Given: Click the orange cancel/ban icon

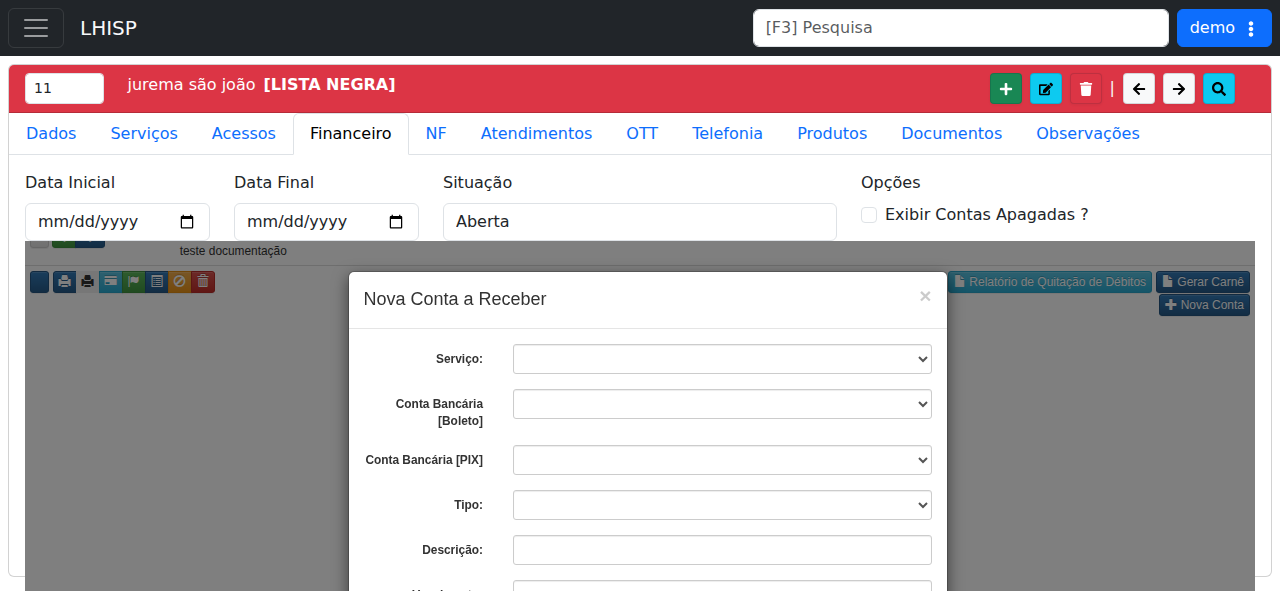Looking at the screenshot, I should 179,282.
